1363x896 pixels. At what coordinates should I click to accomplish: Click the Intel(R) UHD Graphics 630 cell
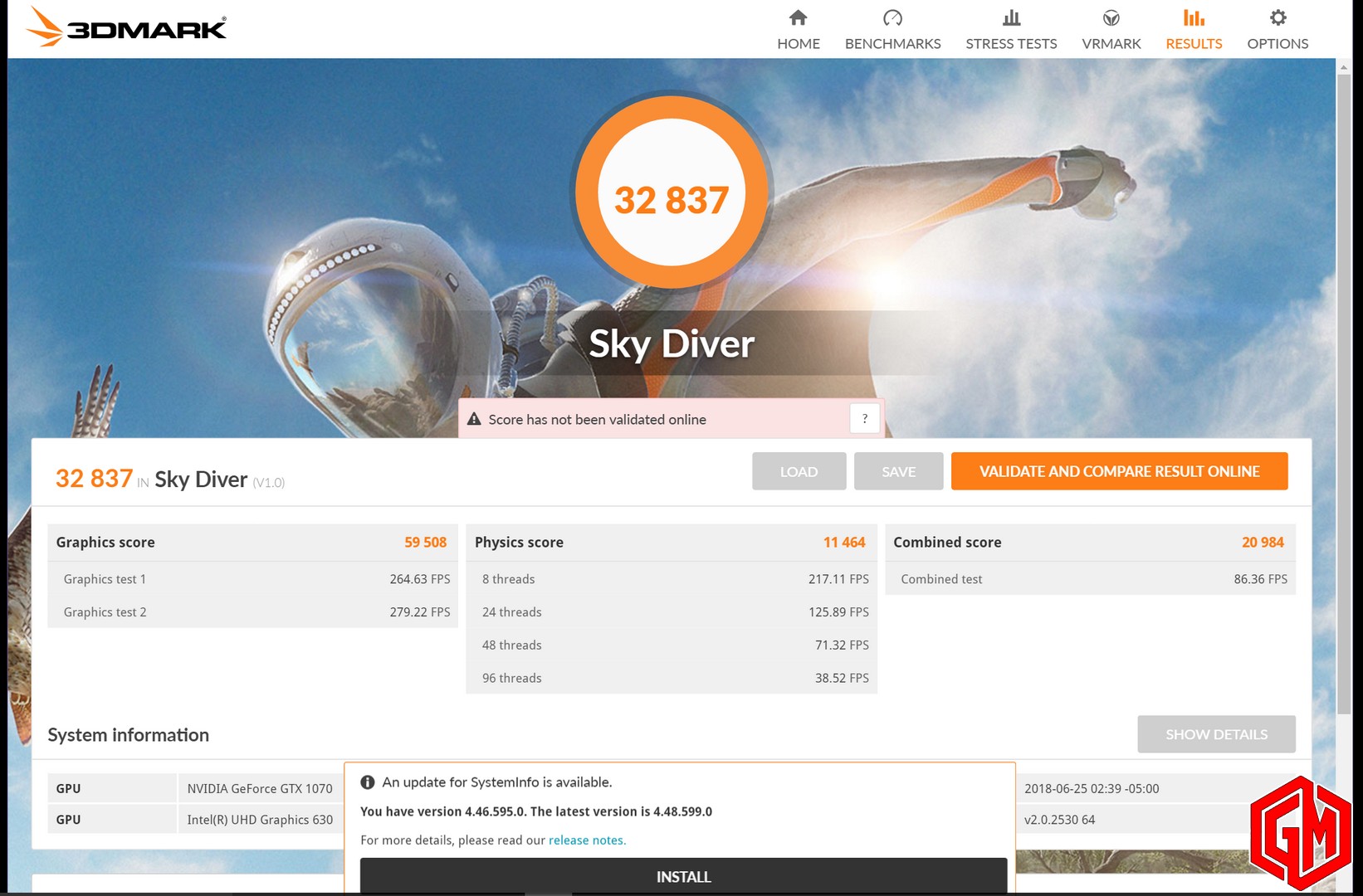coord(260,819)
